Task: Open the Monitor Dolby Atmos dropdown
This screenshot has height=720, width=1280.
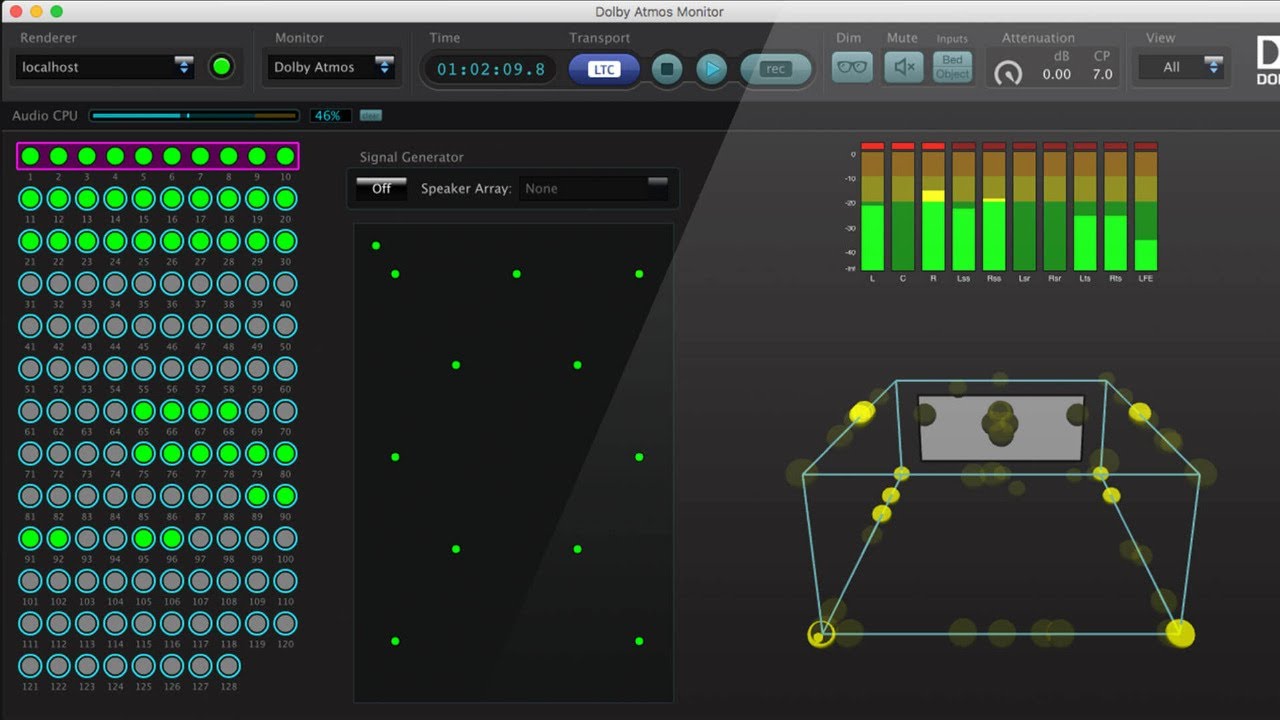Action: (x=333, y=67)
